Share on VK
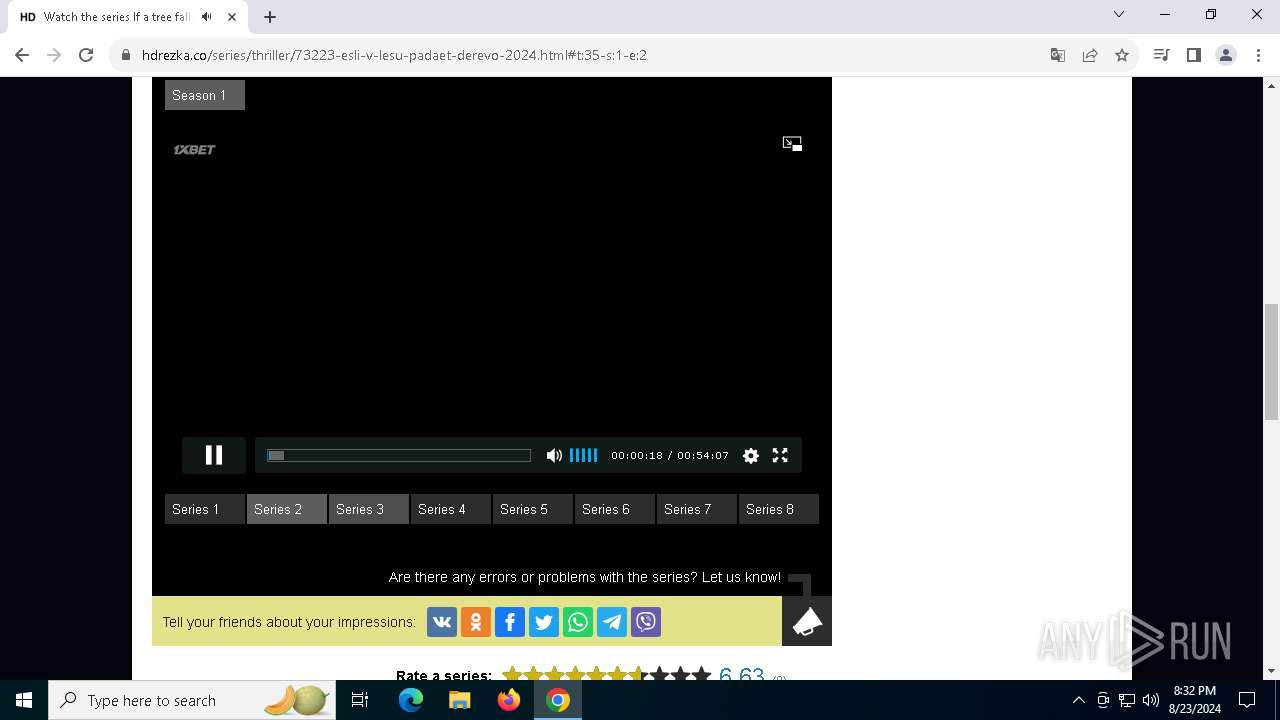This screenshot has height=720, width=1280. tap(442, 622)
